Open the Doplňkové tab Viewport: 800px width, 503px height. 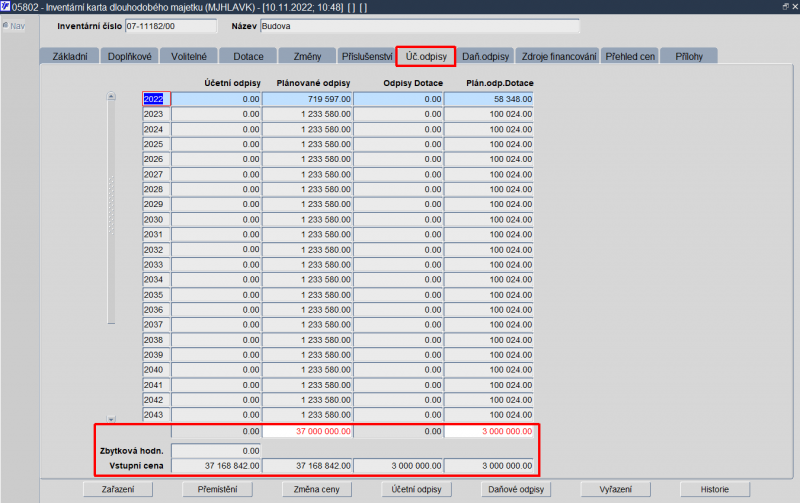coord(130,56)
